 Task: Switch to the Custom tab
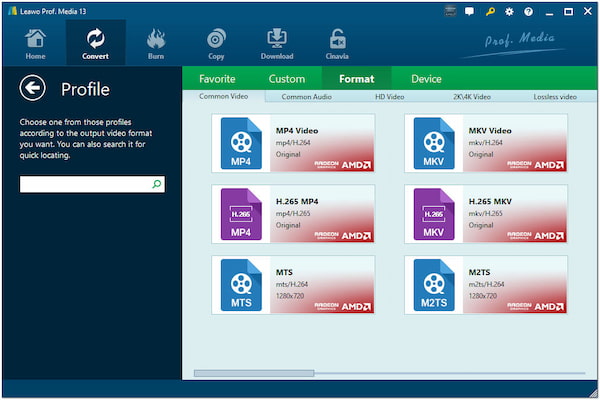point(287,78)
